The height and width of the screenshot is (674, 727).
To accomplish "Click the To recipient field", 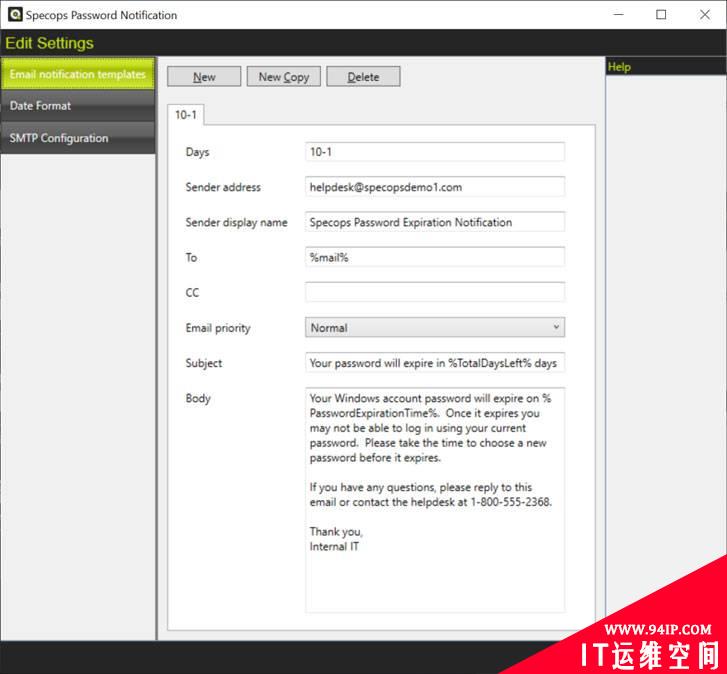I will click(434, 257).
